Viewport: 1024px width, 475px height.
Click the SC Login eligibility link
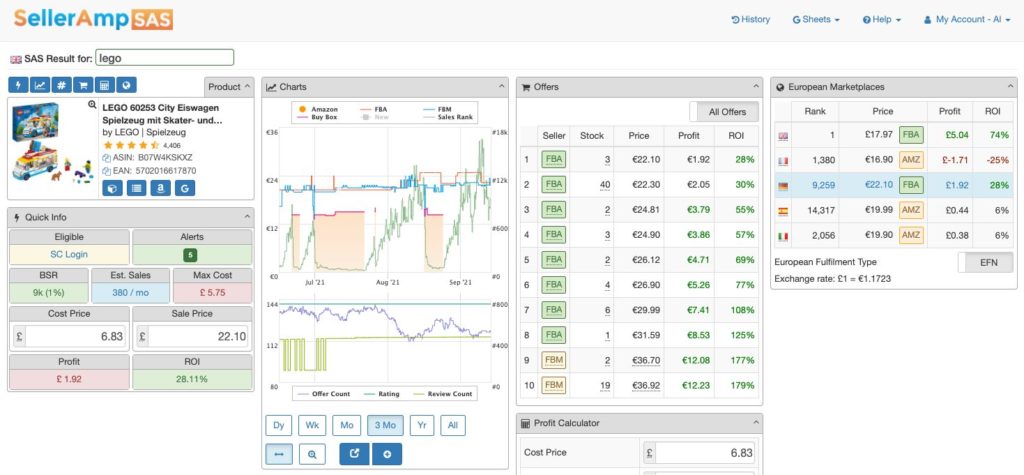69,254
